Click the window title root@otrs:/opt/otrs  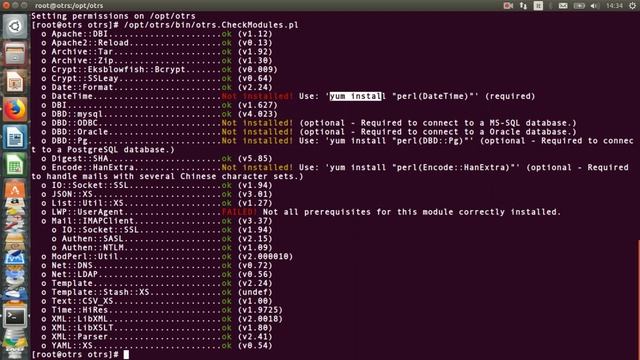(69, 6)
